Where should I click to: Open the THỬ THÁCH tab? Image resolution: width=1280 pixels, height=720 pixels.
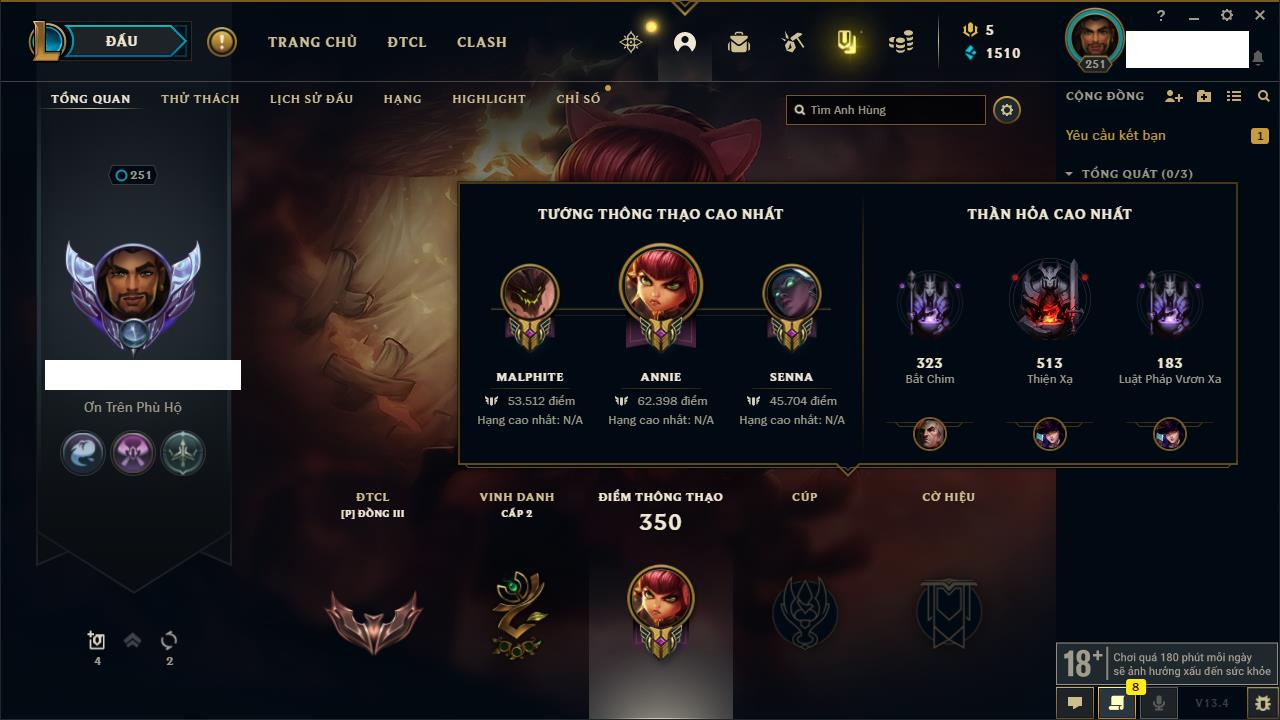click(200, 99)
